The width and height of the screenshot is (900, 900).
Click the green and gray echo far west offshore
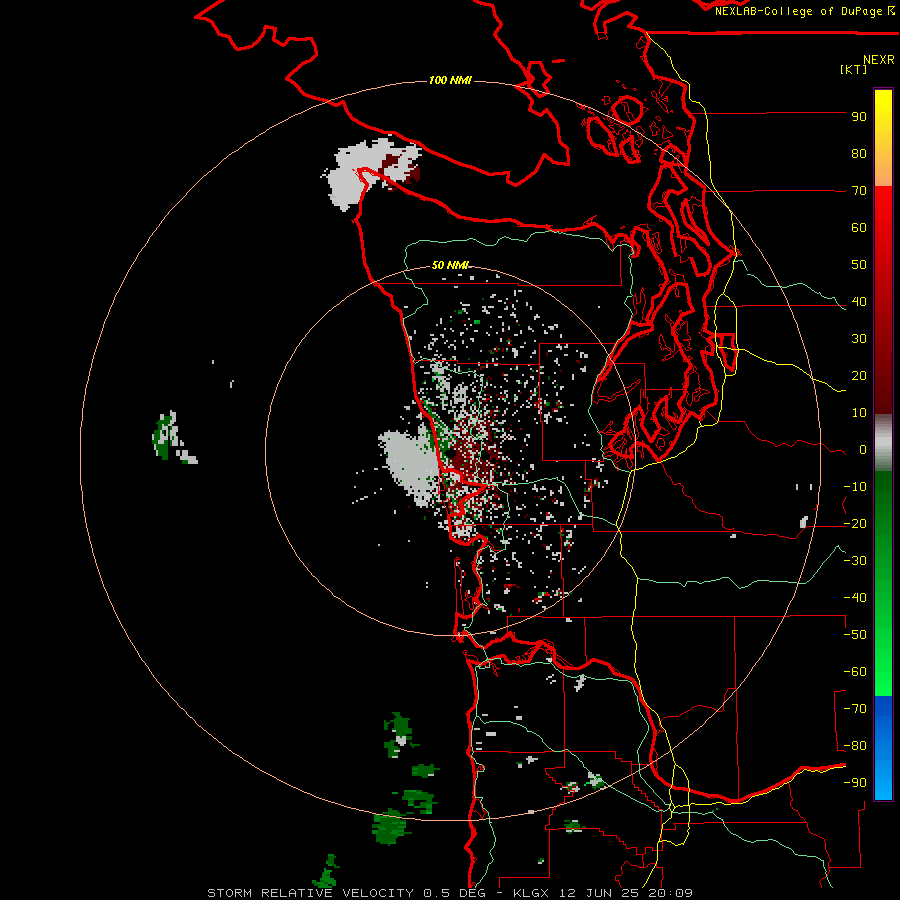172,437
